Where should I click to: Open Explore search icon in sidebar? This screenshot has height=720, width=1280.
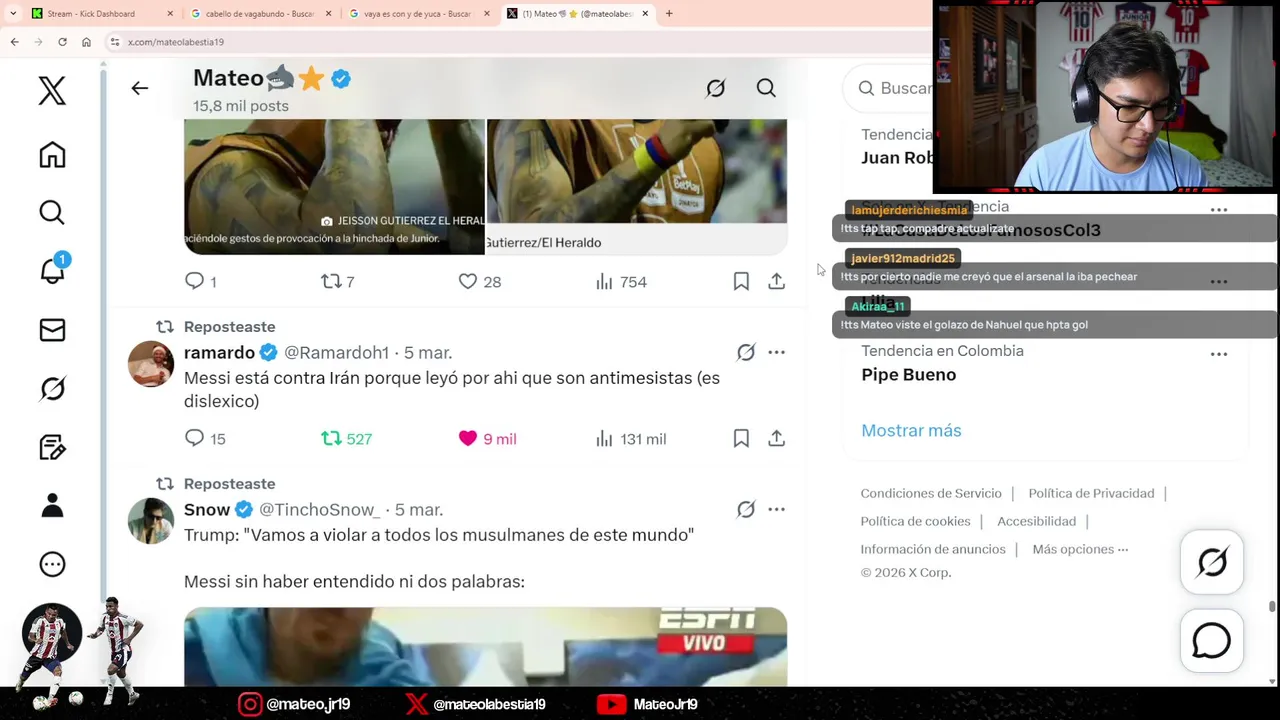click(52, 212)
